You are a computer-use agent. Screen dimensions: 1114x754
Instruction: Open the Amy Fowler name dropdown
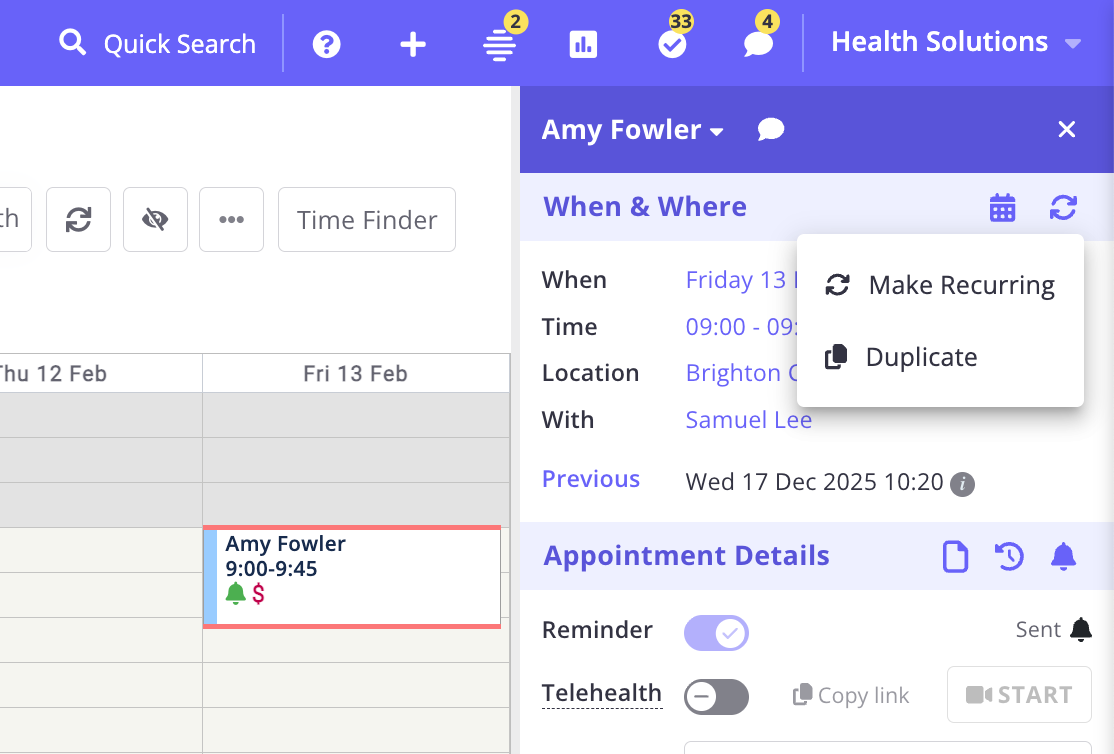632,130
